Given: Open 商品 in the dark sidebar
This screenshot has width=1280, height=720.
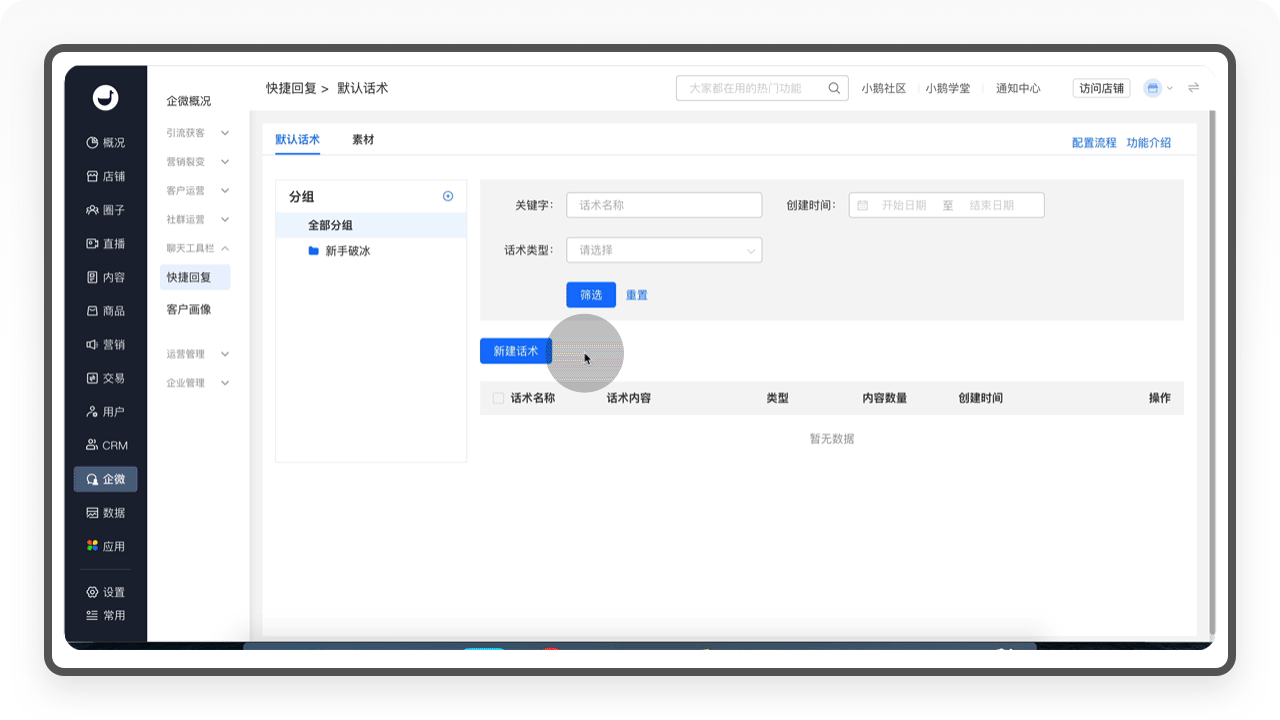Looking at the screenshot, I should coord(106,311).
